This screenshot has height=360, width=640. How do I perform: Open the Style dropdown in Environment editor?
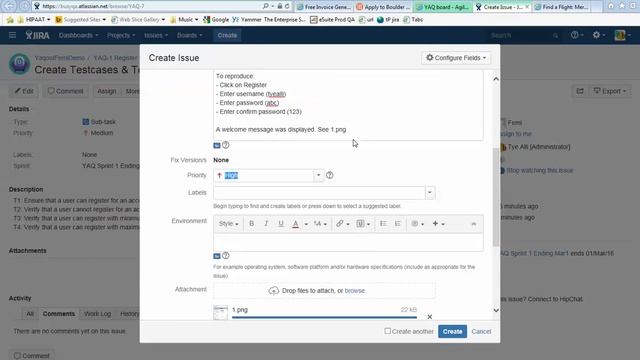click(229, 224)
